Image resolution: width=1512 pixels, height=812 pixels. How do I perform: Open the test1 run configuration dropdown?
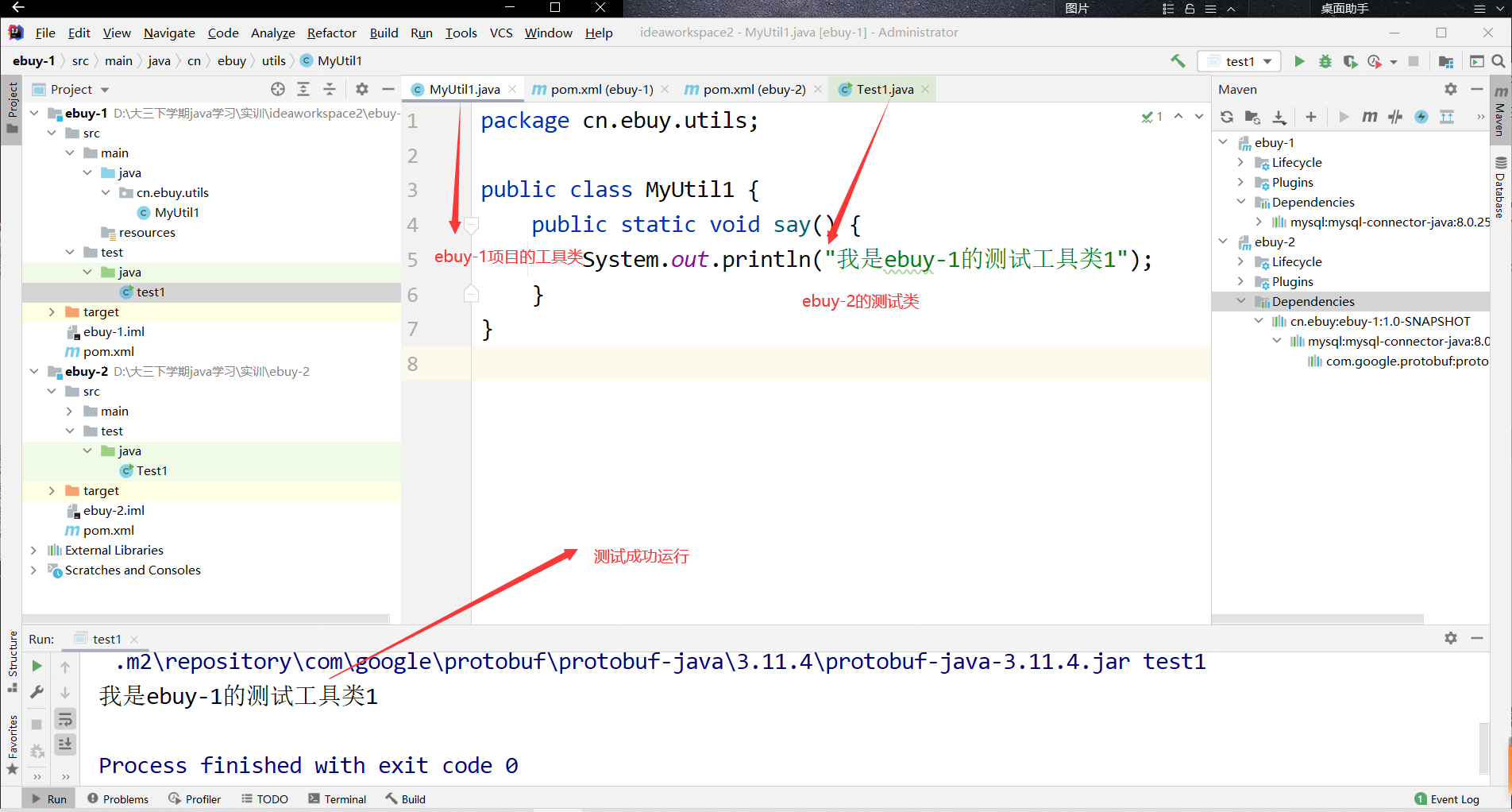(1240, 61)
